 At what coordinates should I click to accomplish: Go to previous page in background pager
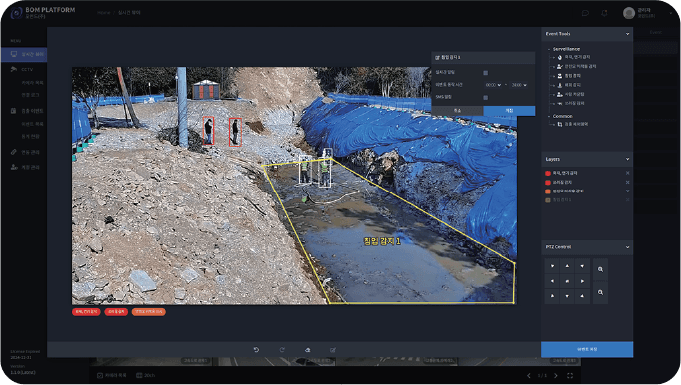[529, 376]
